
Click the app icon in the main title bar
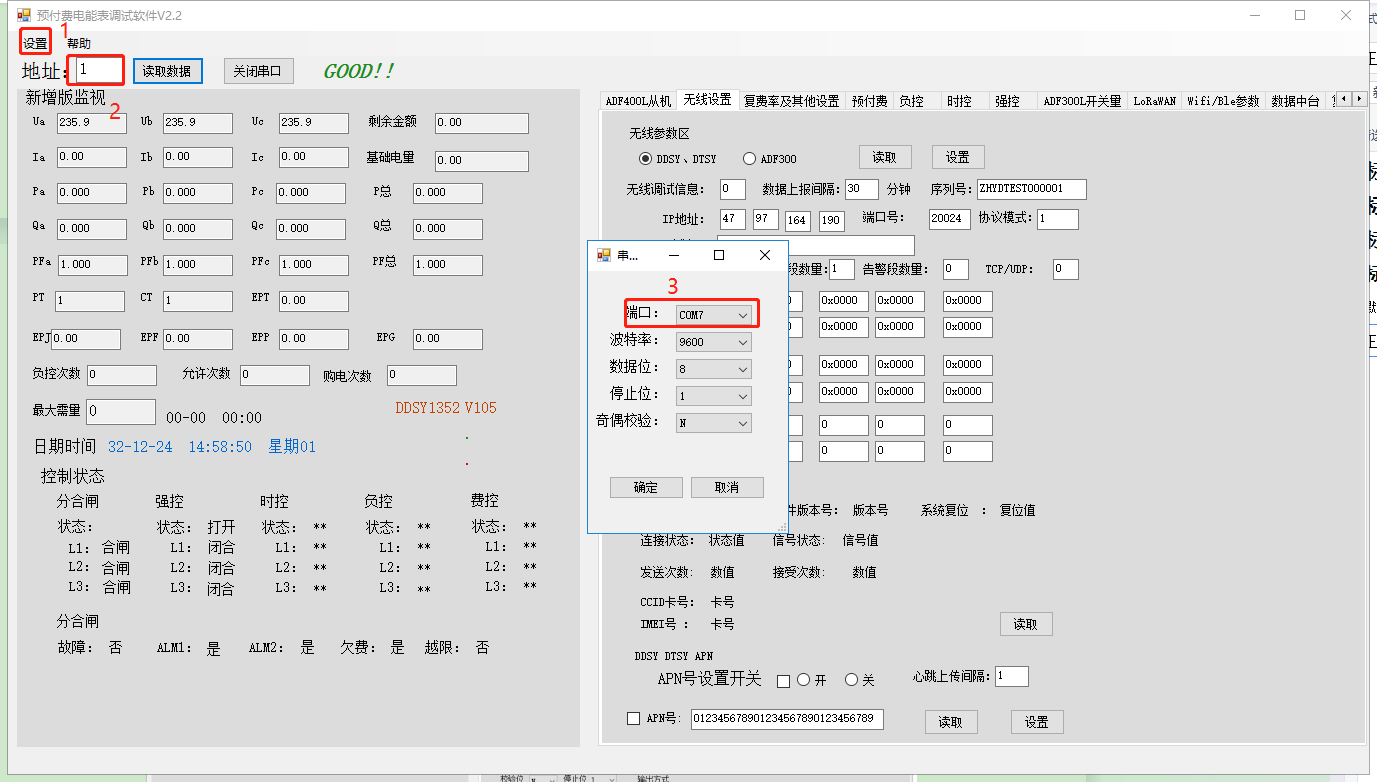pyautogui.click(x=24, y=16)
